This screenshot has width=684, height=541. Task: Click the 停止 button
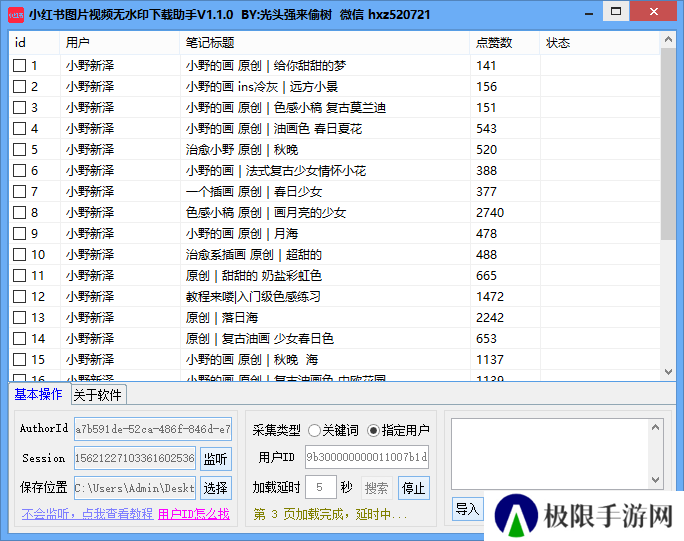pyautogui.click(x=414, y=488)
